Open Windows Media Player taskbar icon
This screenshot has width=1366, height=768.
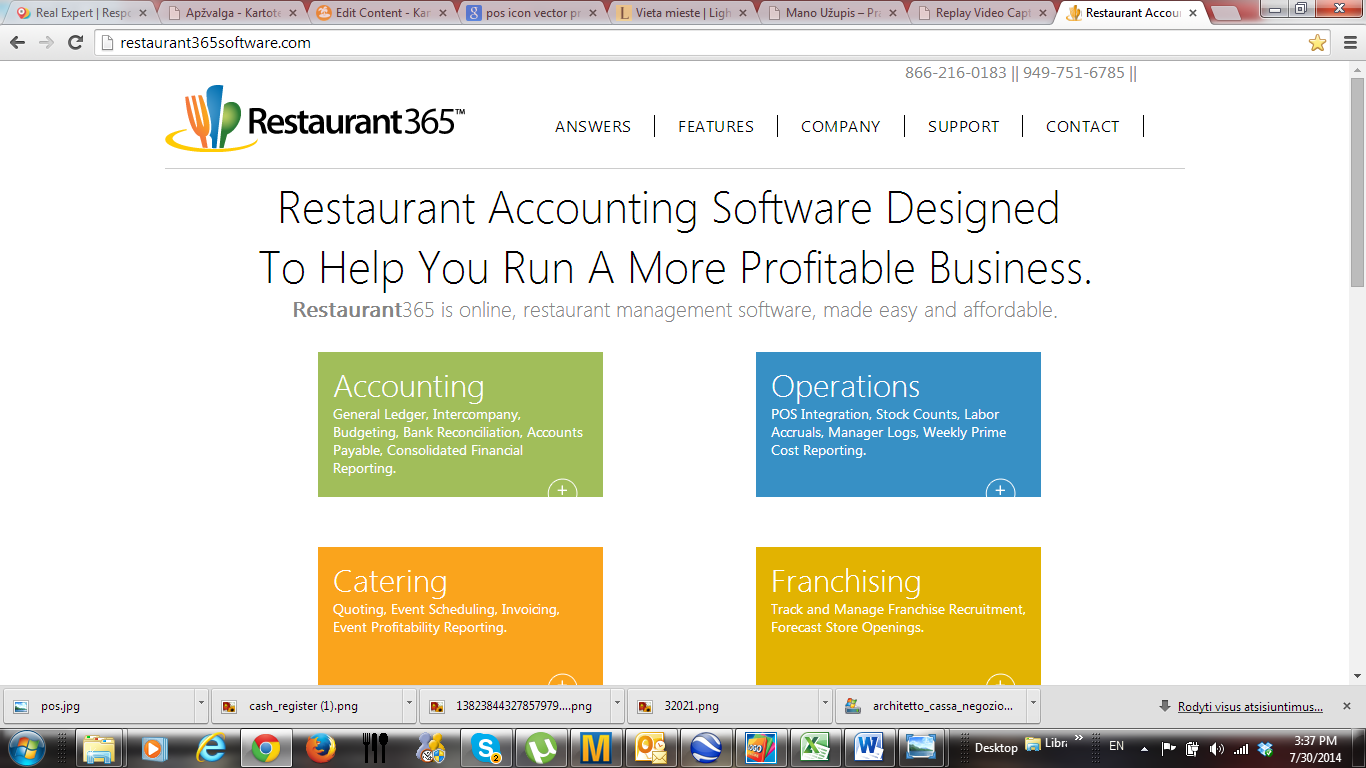pyautogui.click(x=154, y=748)
